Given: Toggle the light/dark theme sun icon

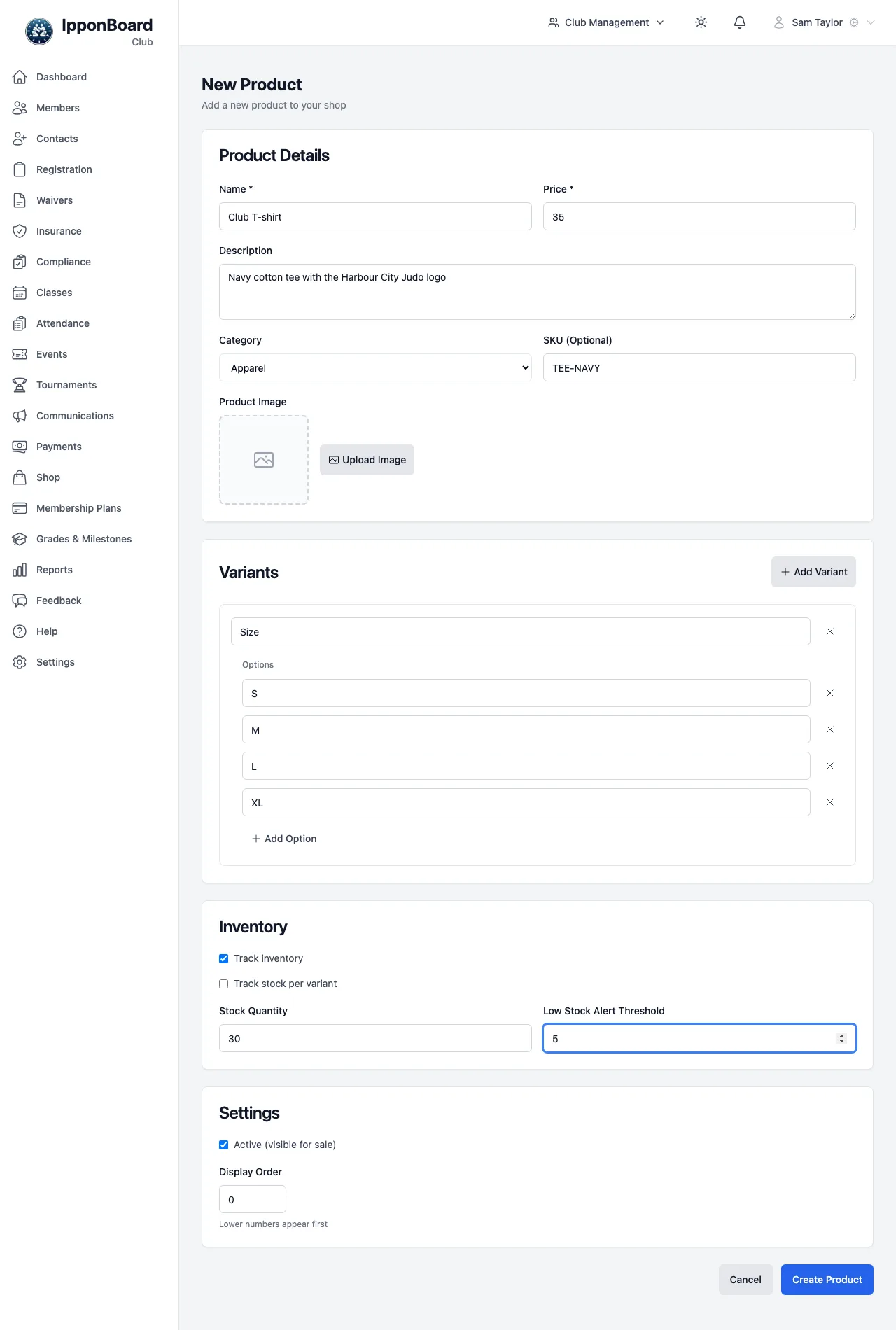Looking at the screenshot, I should [701, 22].
